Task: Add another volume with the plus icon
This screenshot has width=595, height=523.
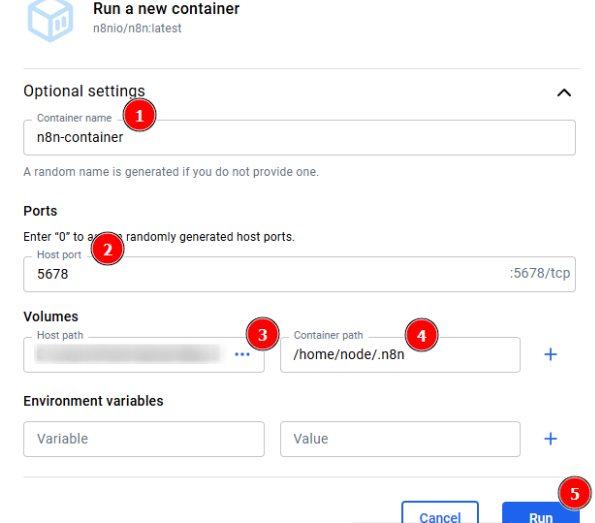Action: (550, 354)
